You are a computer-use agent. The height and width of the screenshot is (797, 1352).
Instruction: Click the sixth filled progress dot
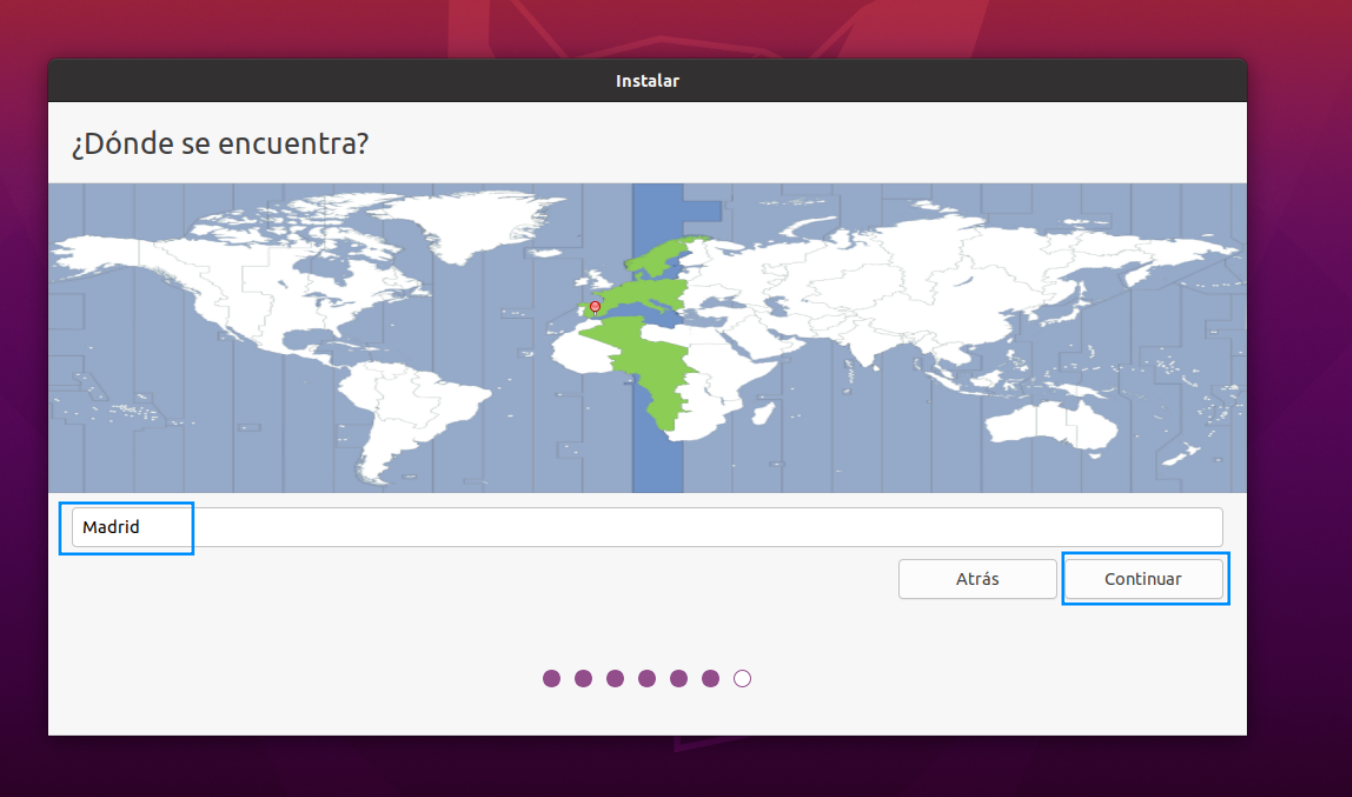[x=711, y=679]
